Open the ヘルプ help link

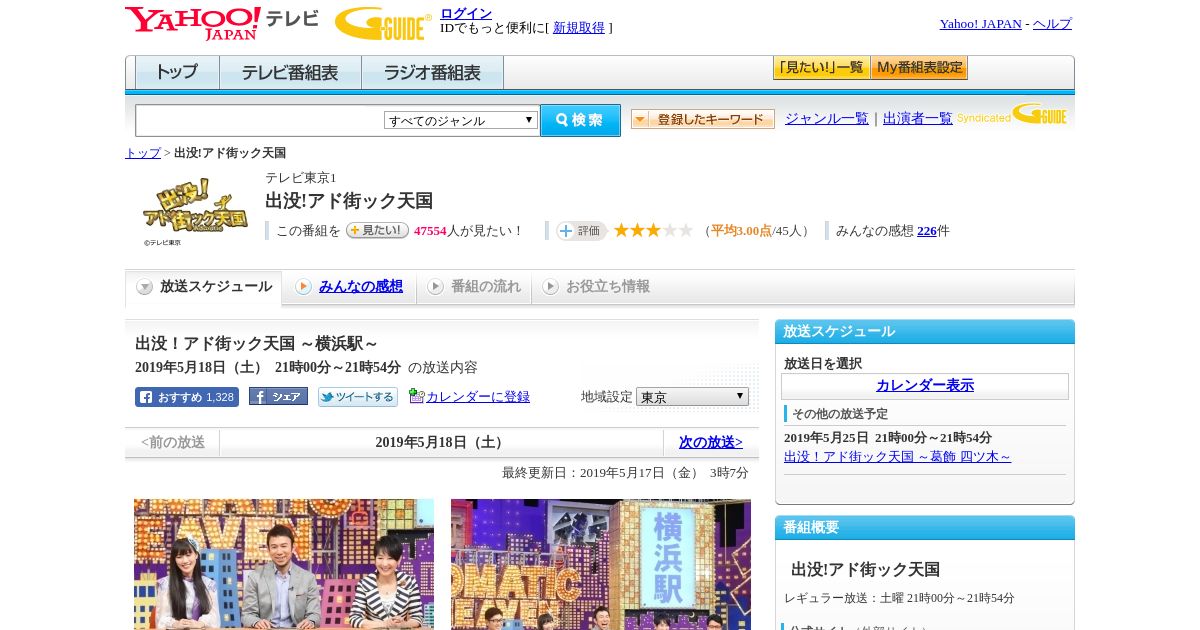[1052, 24]
